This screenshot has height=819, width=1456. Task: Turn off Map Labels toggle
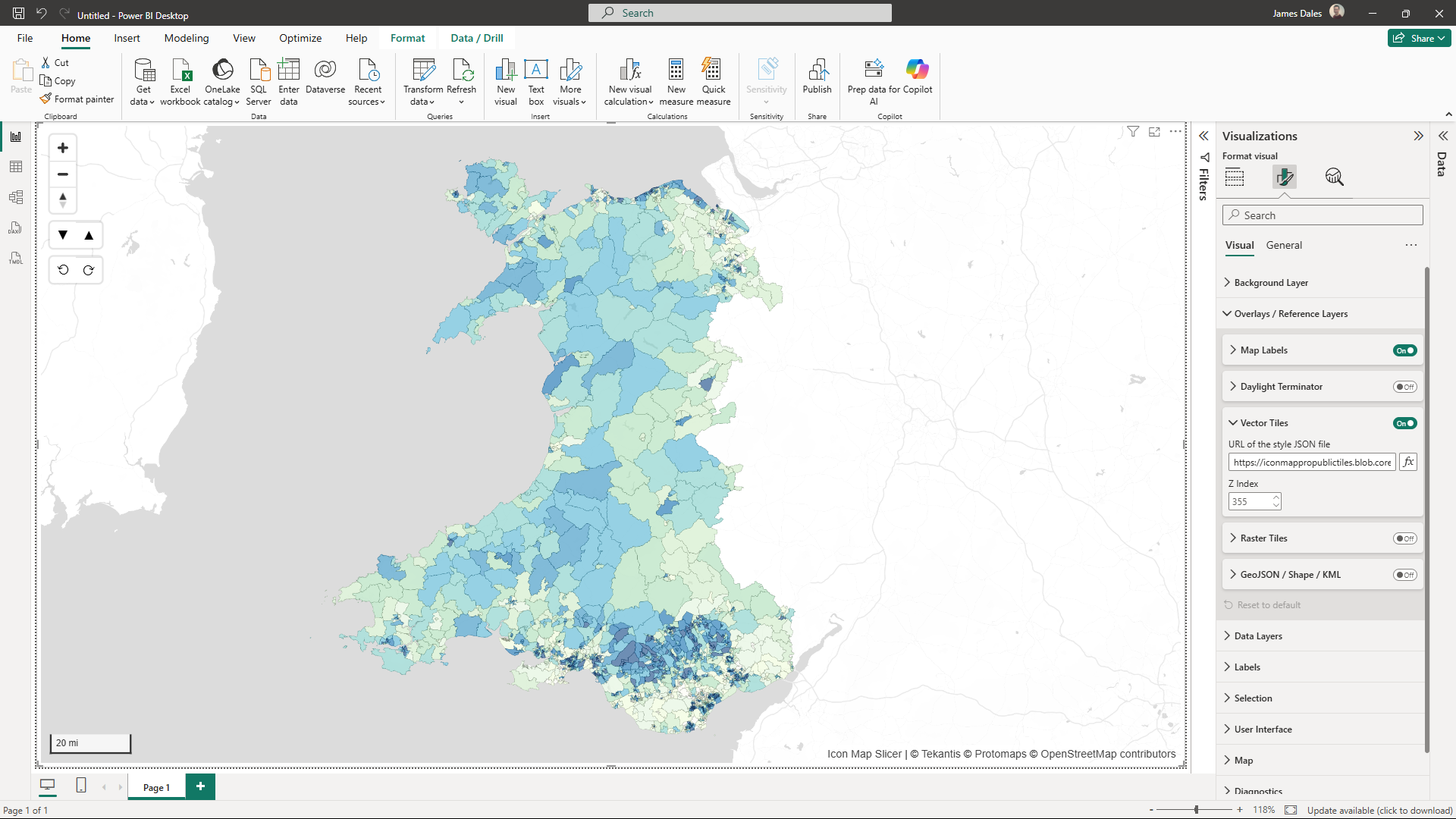[1404, 350]
